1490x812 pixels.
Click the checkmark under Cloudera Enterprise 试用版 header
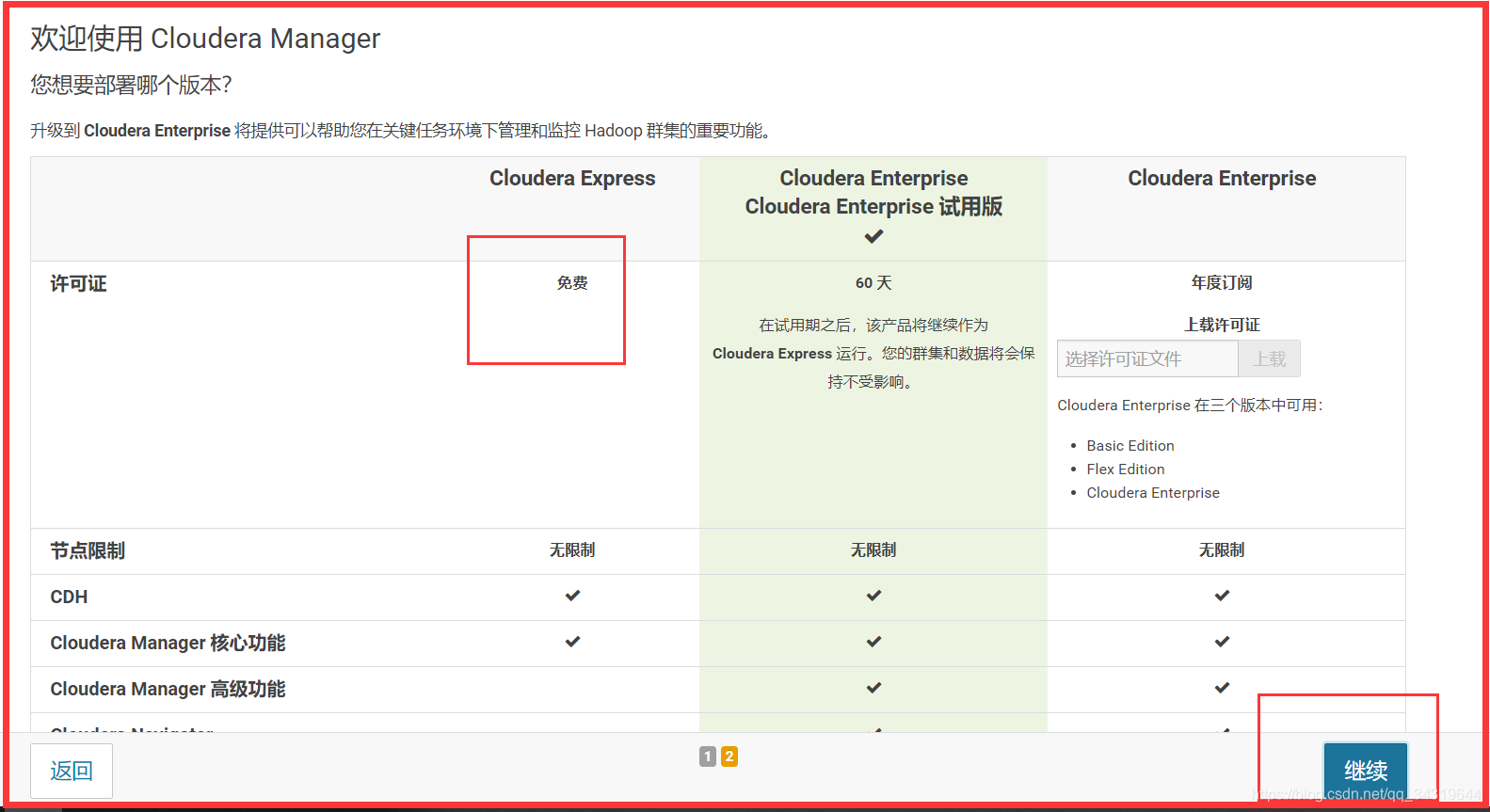click(x=873, y=237)
